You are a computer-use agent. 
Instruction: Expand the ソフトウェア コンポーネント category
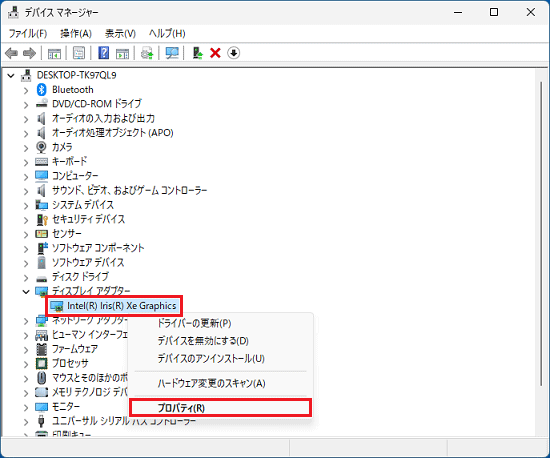coord(26,249)
